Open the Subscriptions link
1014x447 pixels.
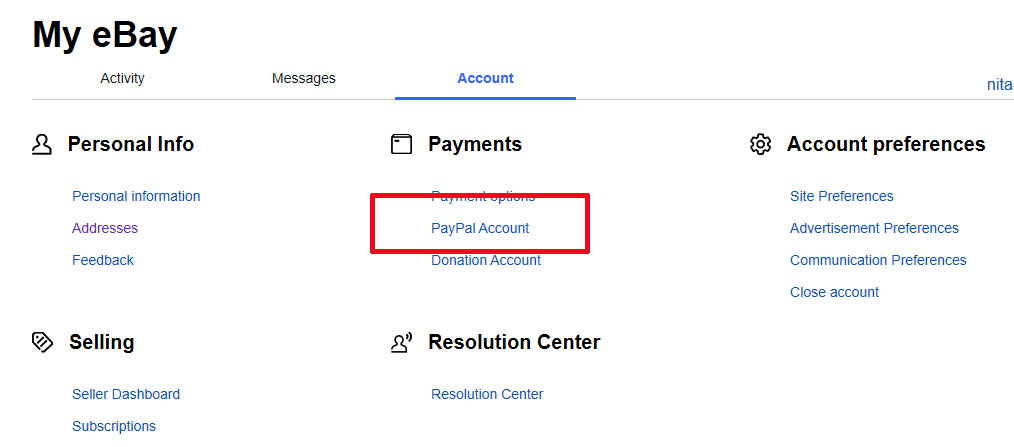(x=114, y=426)
